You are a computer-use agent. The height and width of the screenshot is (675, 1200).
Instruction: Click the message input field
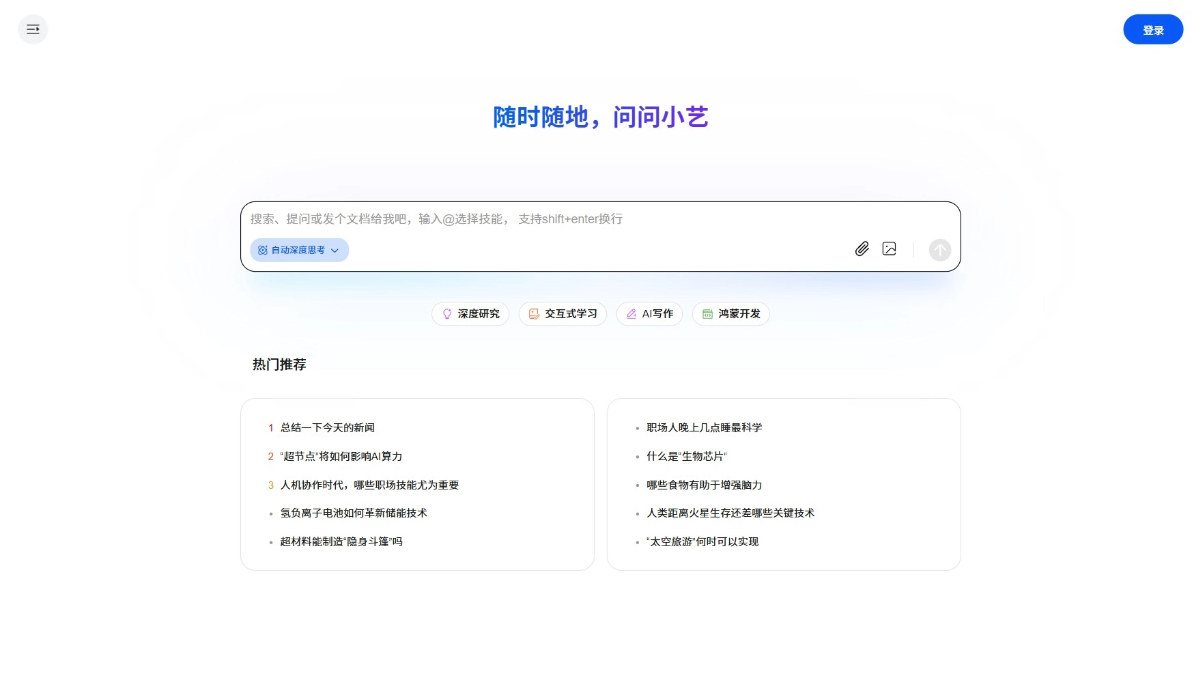[x=600, y=218]
